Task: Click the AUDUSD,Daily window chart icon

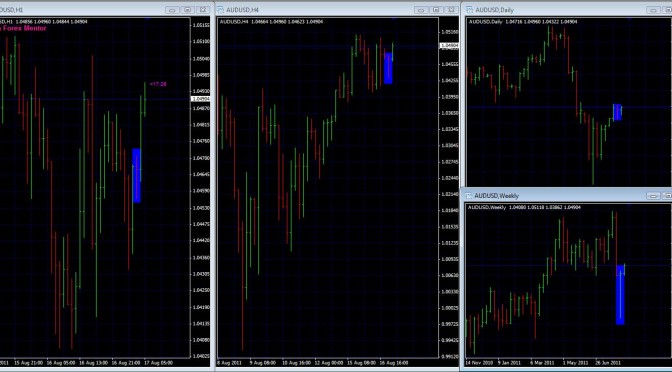Action: click(469, 9)
